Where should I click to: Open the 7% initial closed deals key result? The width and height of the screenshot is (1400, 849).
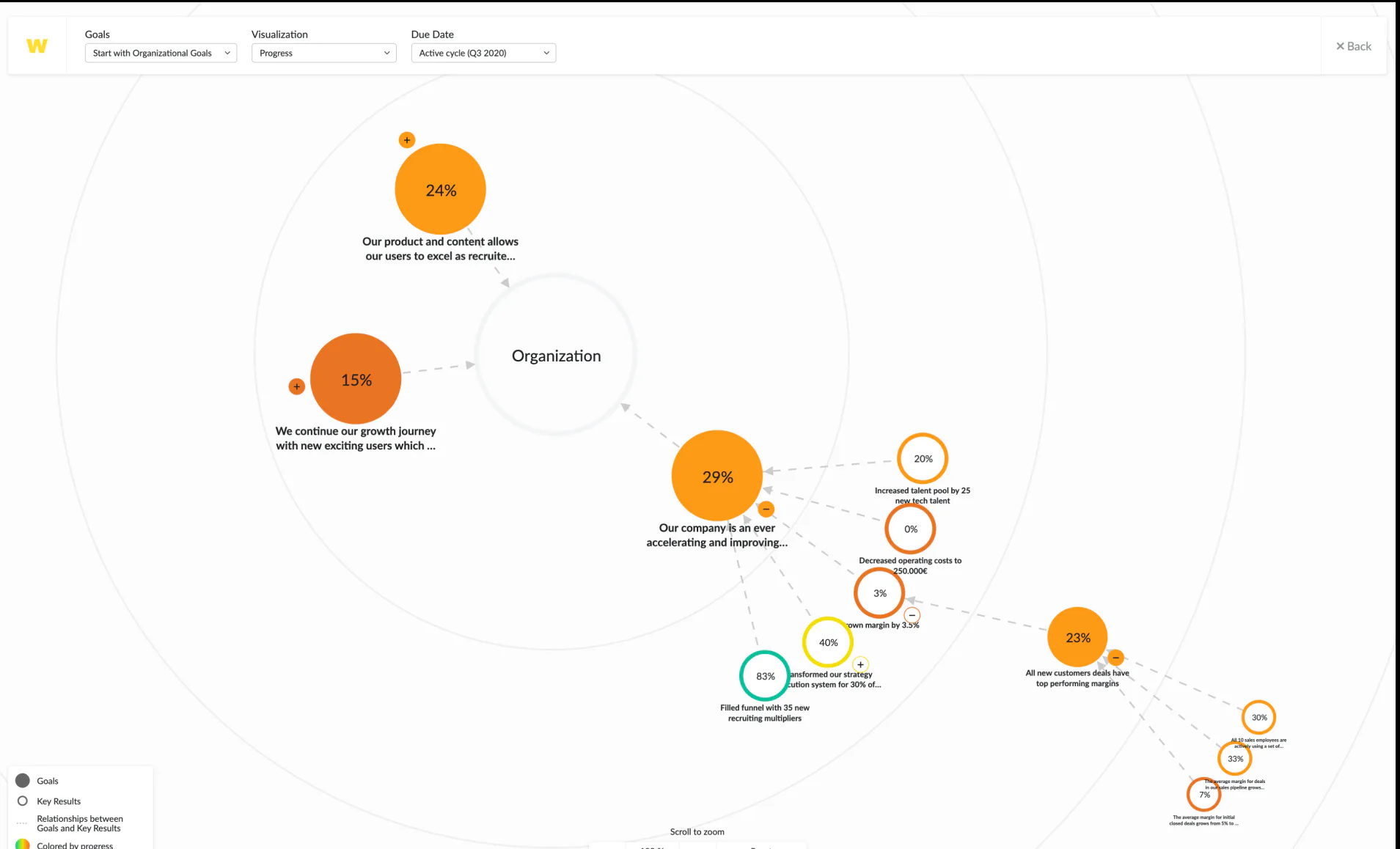point(1204,794)
